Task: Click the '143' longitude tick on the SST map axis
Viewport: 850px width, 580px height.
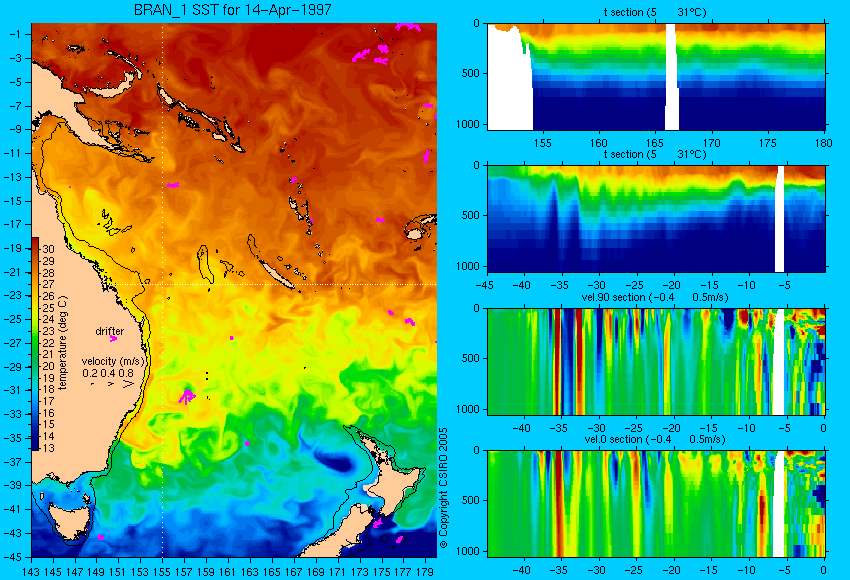Action: coord(31,571)
